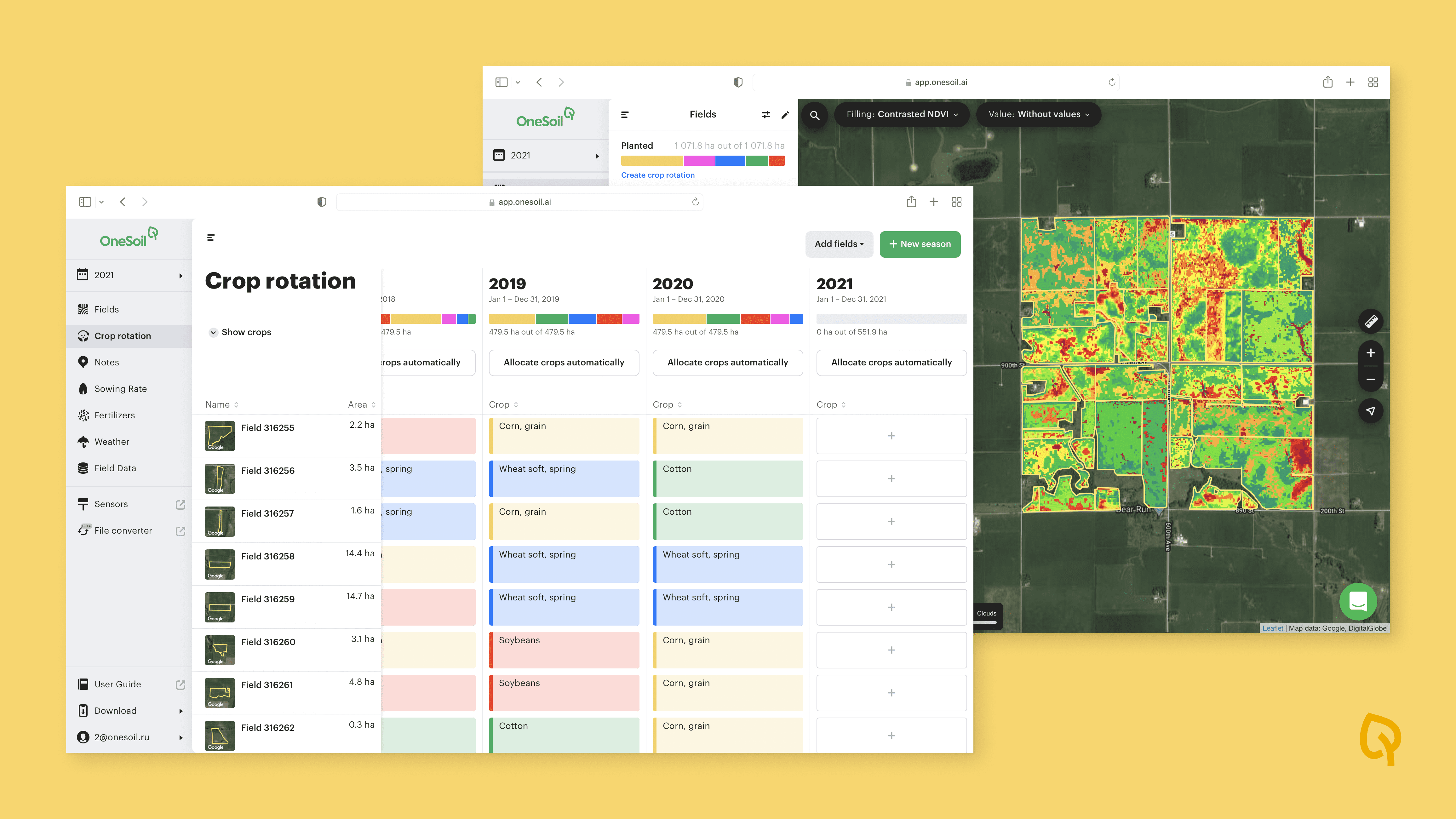Zoom in on the map with plus
Image resolution: width=1456 pixels, height=819 pixels.
pyautogui.click(x=1371, y=353)
